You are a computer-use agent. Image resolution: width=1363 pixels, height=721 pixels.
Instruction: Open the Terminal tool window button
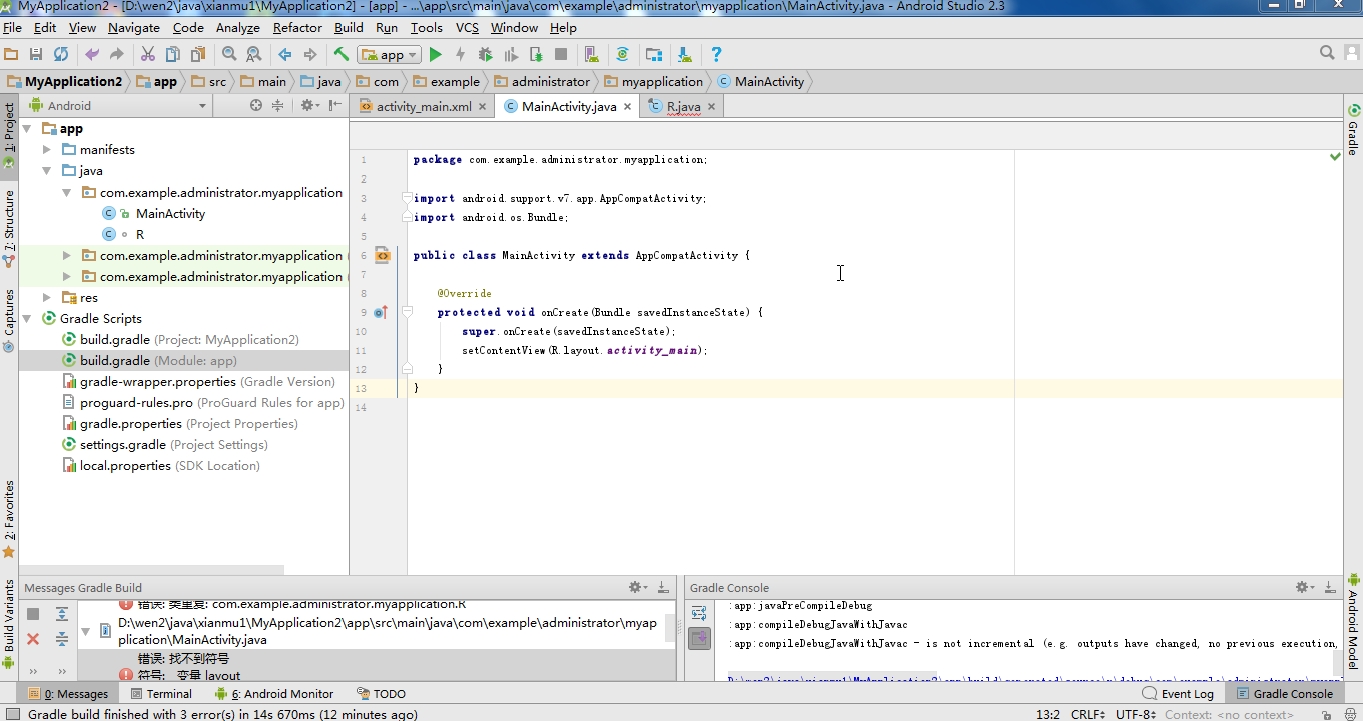coord(160,693)
